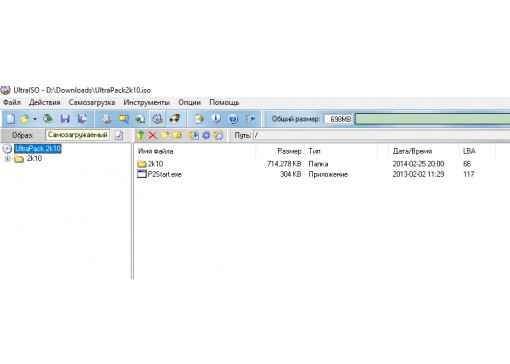Open the Самозагрузка menu
The height and width of the screenshot is (364, 510).
[92, 102]
